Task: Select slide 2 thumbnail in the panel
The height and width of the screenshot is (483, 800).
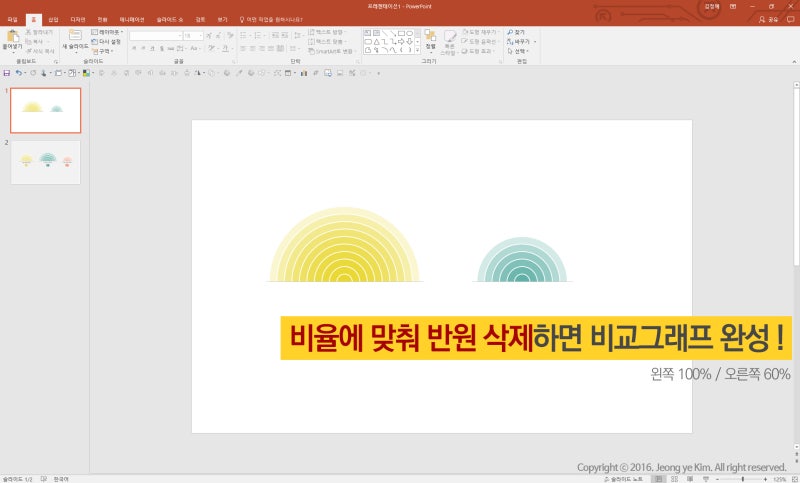Action: (x=45, y=161)
